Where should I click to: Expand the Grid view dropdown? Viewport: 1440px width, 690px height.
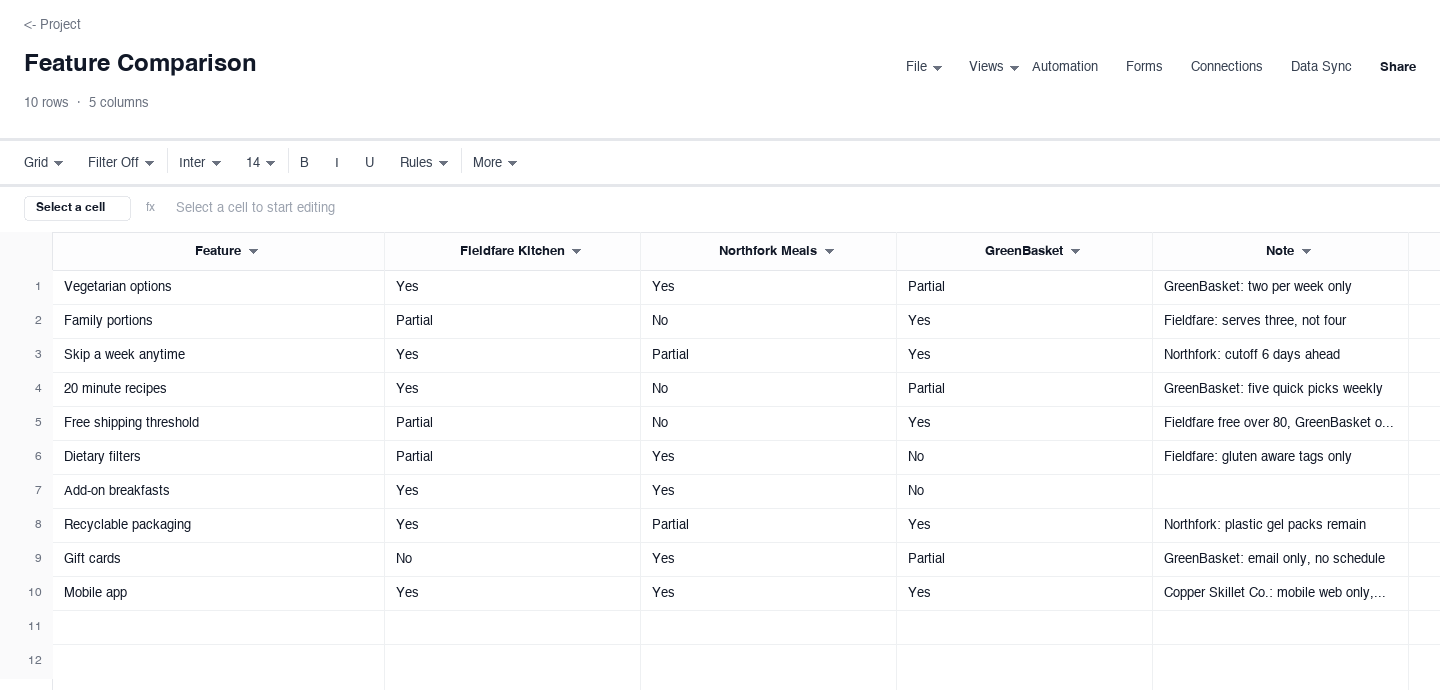44,163
